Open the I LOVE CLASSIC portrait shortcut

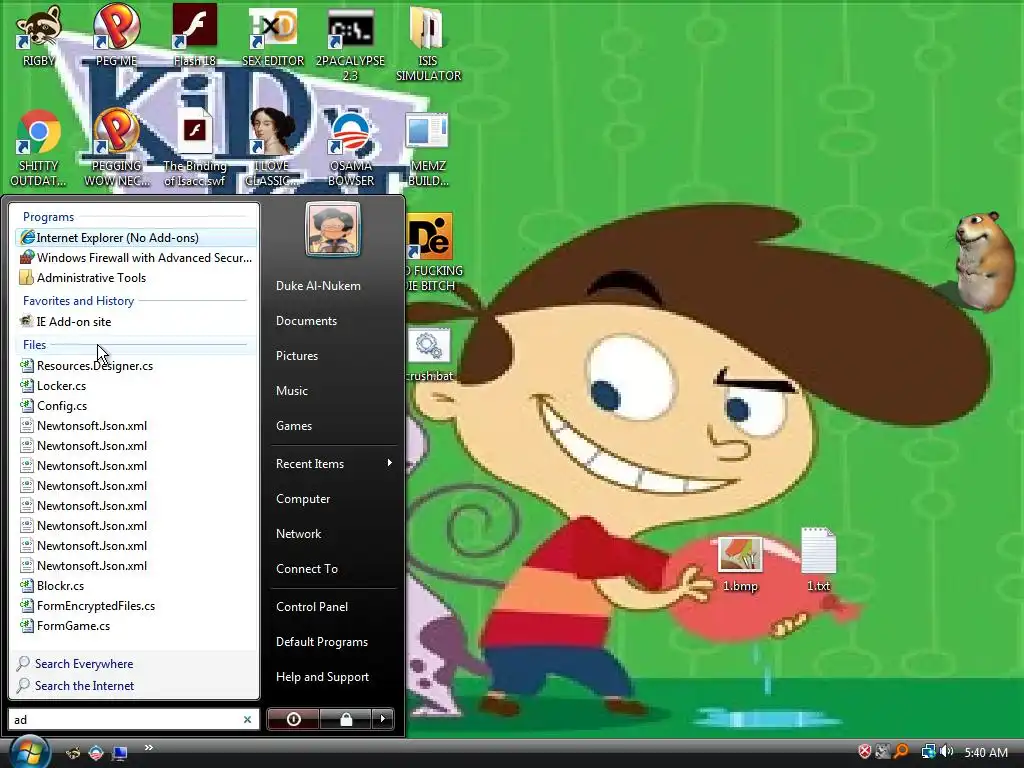pyautogui.click(x=272, y=148)
